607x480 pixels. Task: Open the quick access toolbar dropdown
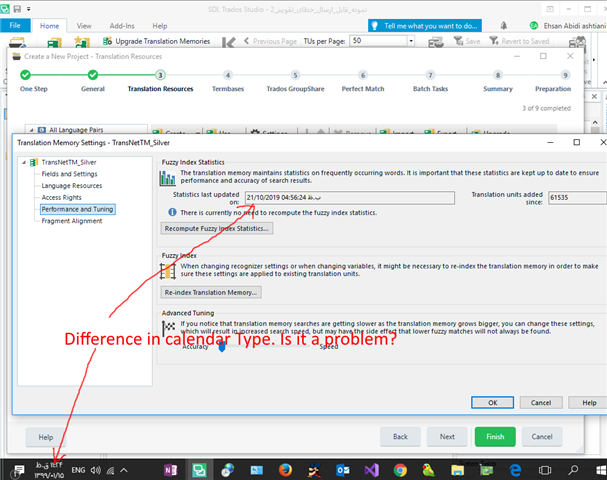click(29, 9)
